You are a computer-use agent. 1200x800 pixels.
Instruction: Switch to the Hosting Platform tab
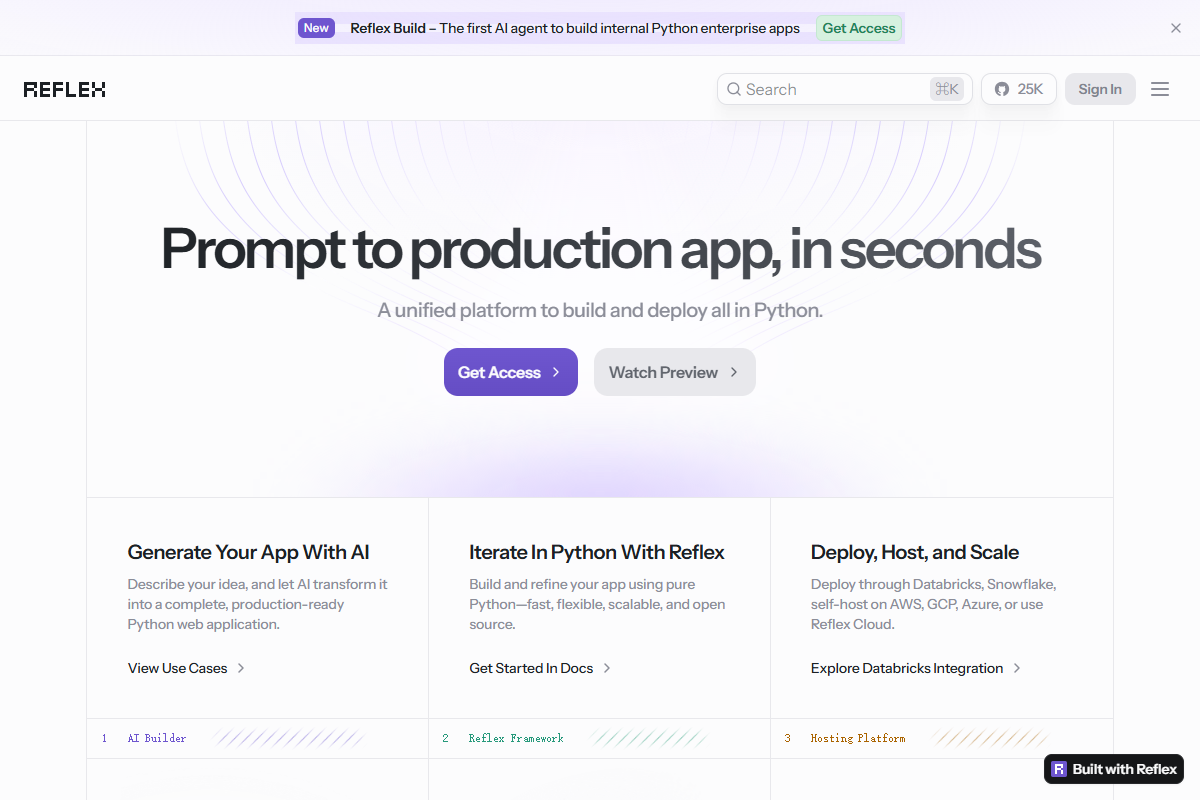[857, 738]
